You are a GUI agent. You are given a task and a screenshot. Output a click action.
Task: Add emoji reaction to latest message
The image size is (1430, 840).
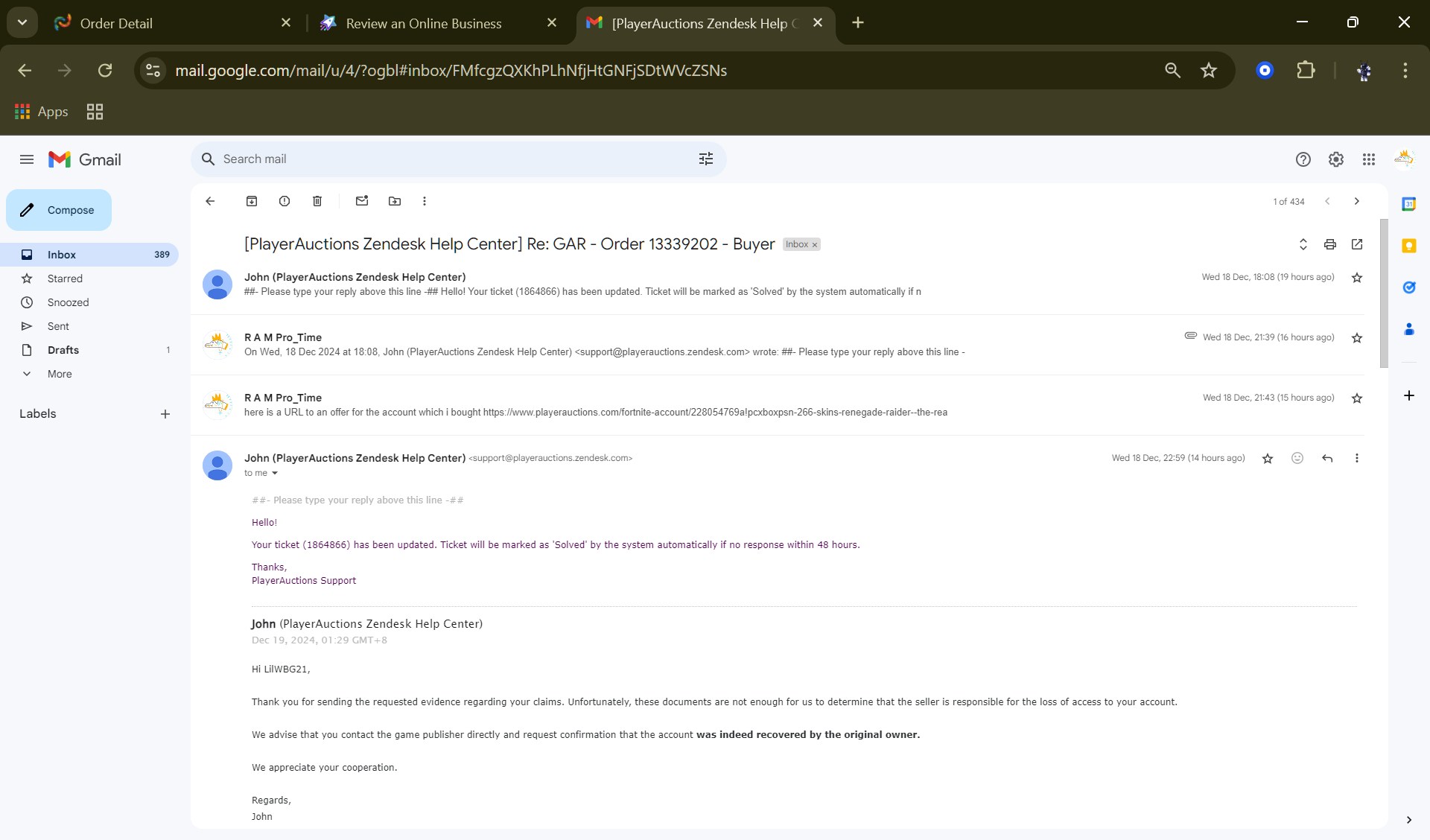point(1297,458)
